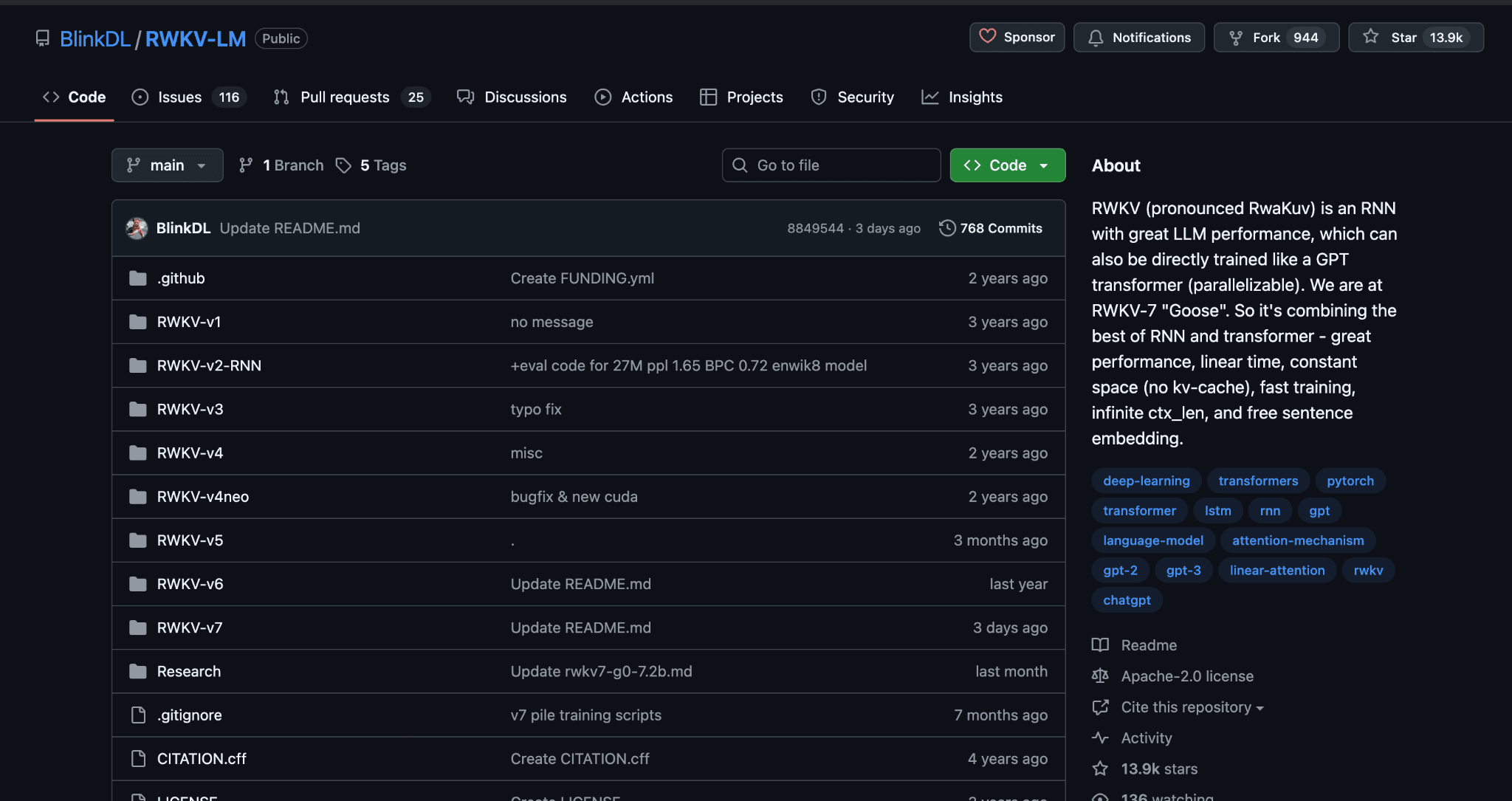The image size is (1512, 801).
Task: Select the rnn topic tag
Action: coord(1270,510)
